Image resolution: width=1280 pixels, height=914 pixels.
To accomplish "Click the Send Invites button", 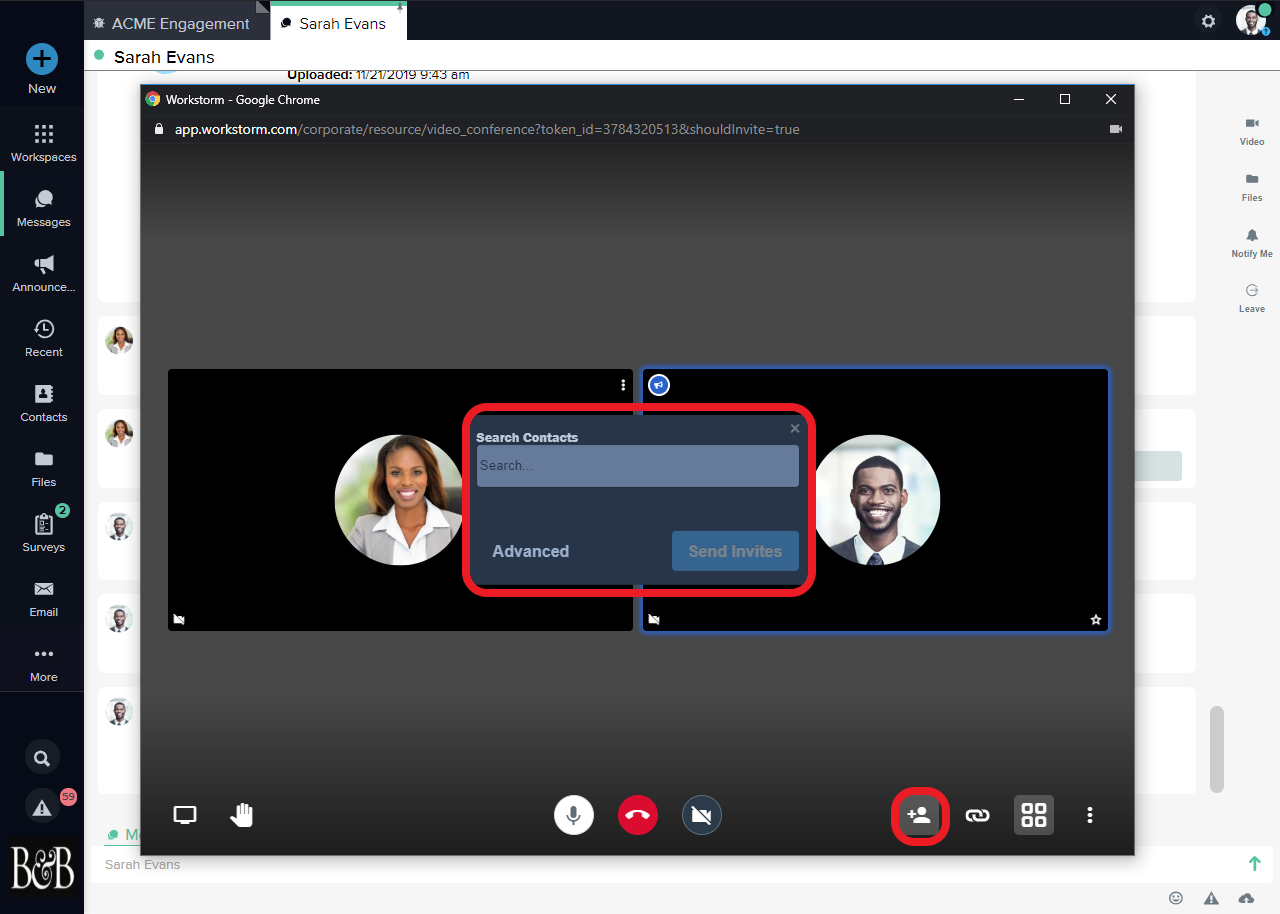I will (x=735, y=551).
